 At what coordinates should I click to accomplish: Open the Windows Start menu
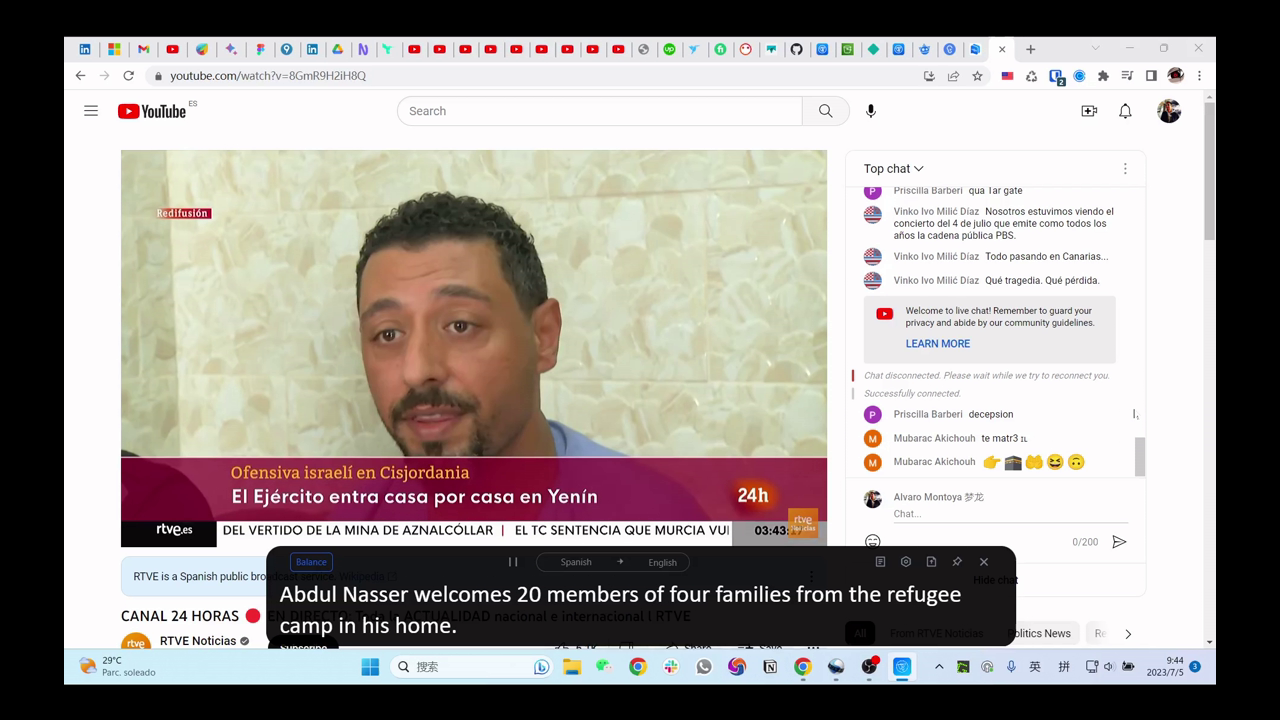(x=370, y=667)
